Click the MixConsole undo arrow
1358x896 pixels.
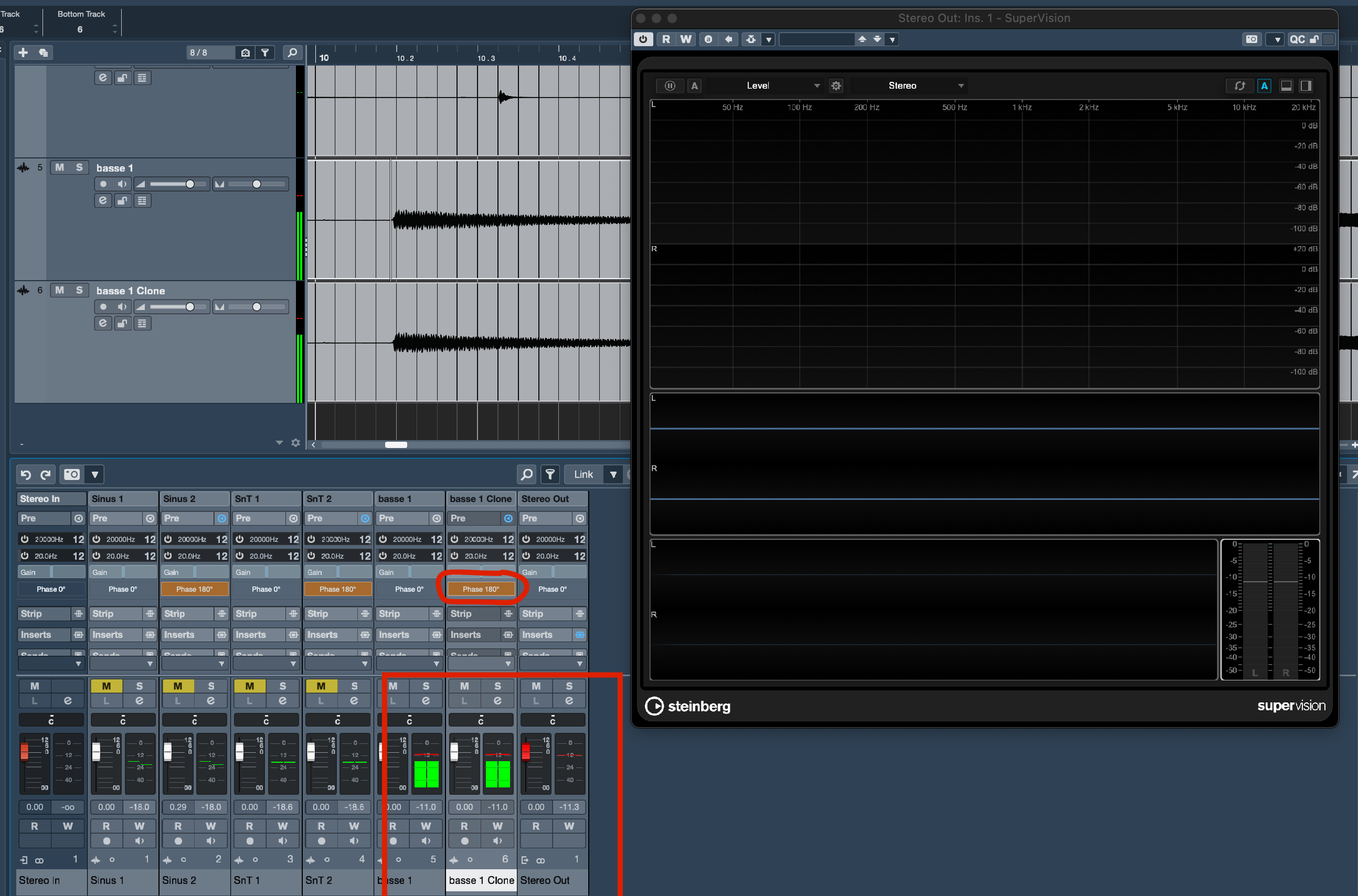point(26,474)
